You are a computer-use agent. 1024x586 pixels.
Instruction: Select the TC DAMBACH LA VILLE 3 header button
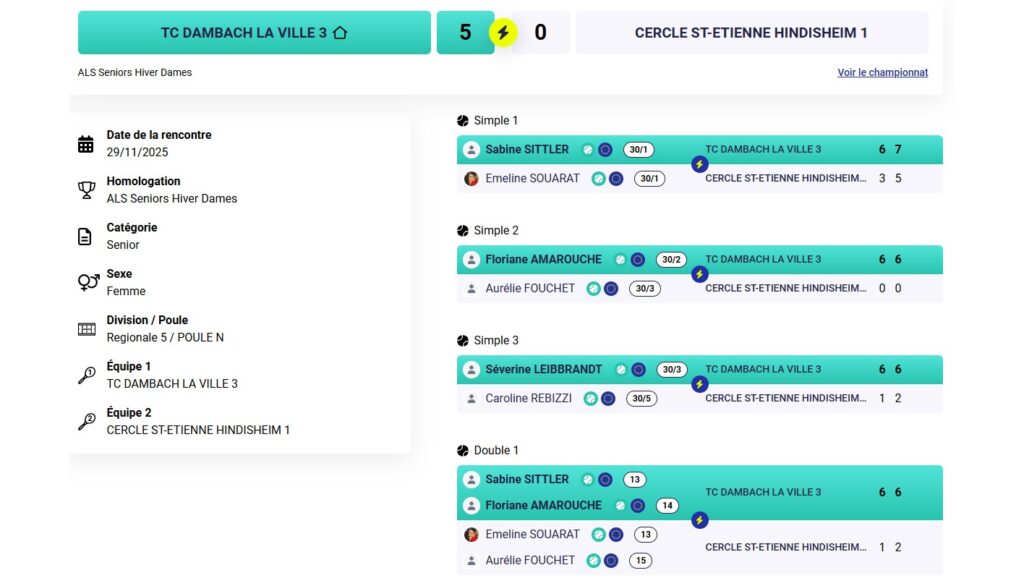254,33
